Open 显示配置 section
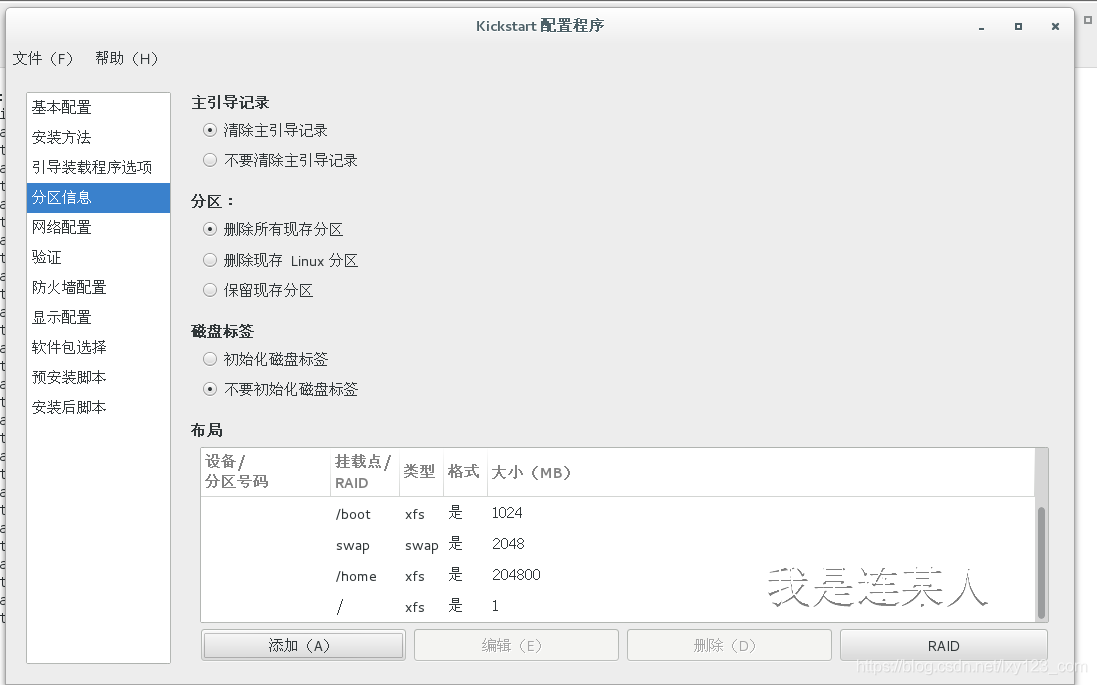The width and height of the screenshot is (1097, 685). pos(99,318)
